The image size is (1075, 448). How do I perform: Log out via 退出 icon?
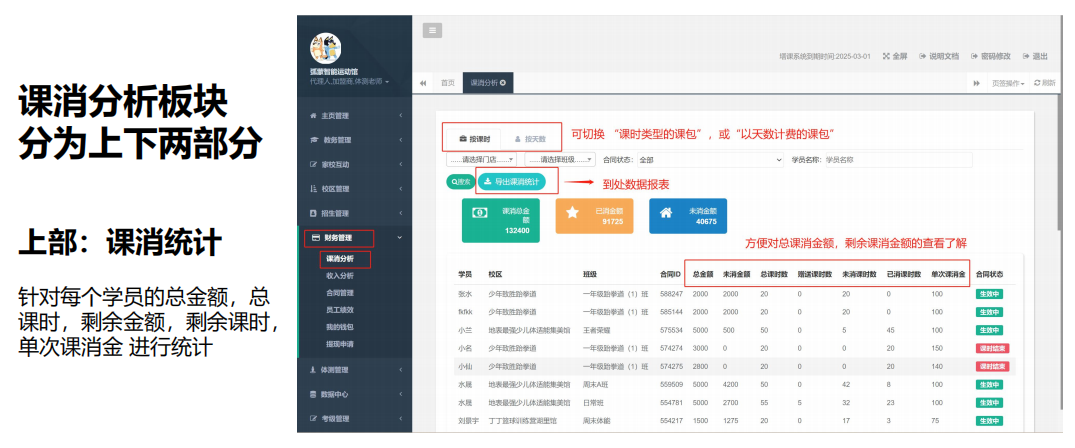1034,56
